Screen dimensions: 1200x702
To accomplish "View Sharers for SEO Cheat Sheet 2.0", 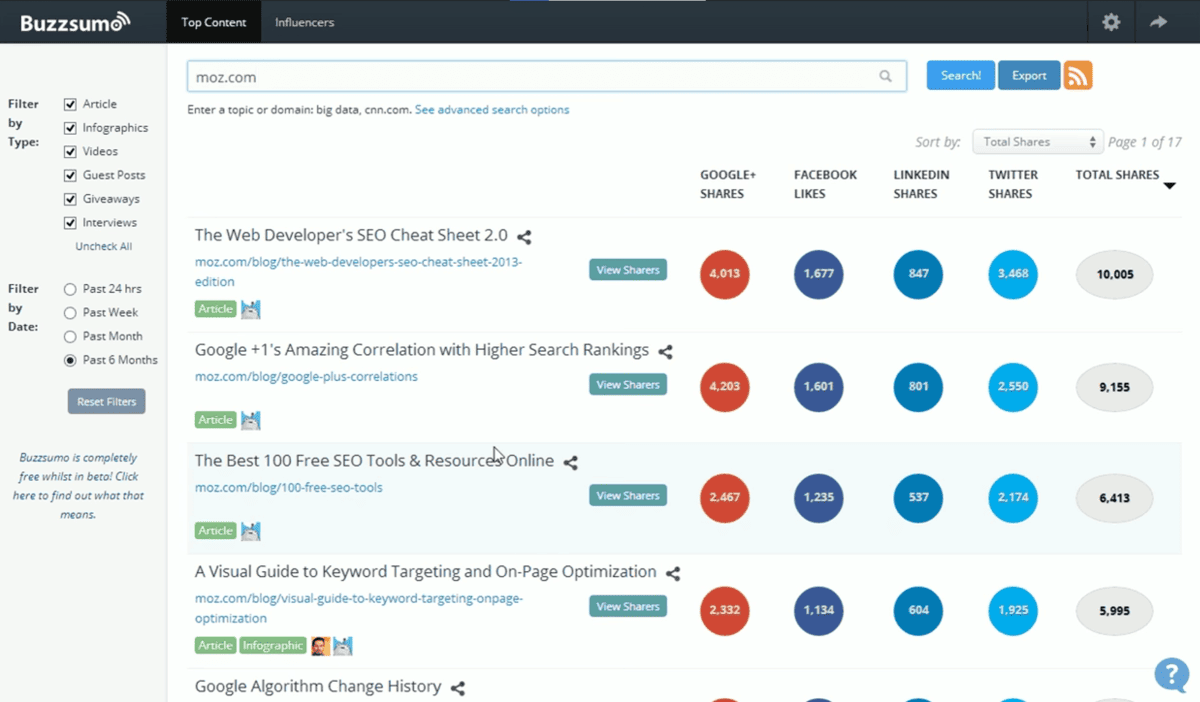I will tap(628, 270).
